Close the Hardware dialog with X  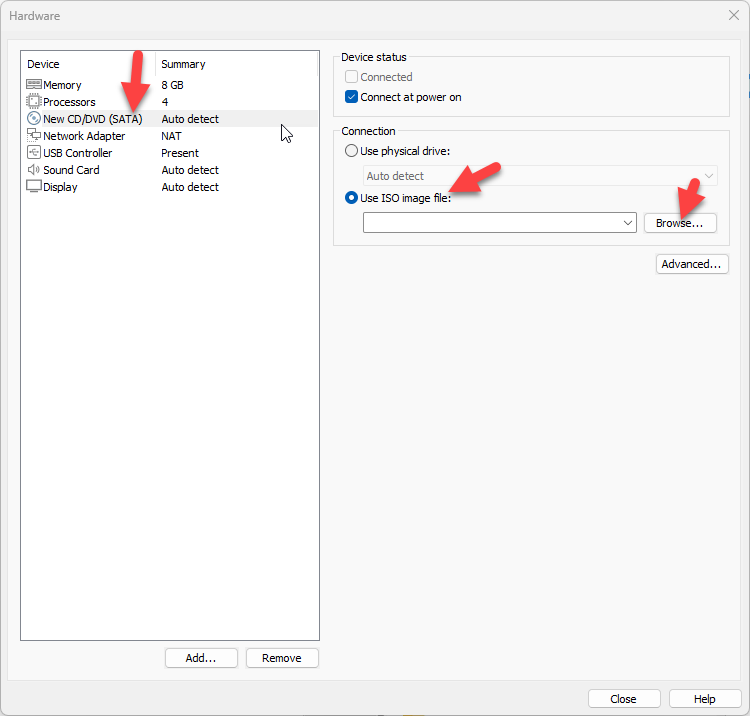click(733, 16)
